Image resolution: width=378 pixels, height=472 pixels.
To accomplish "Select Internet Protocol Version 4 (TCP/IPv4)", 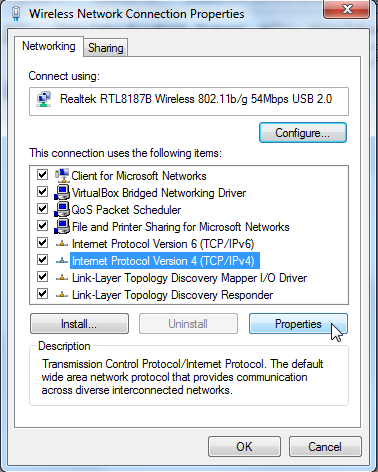I will coord(165,261).
